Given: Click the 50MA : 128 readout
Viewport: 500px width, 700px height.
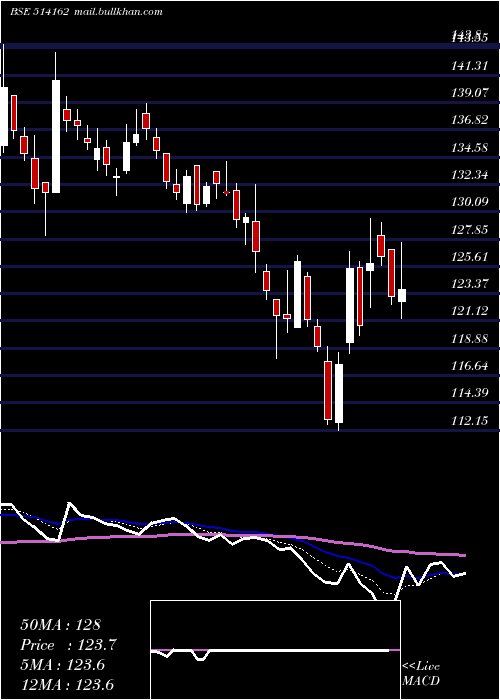Looking at the screenshot, I should tap(60, 625).
